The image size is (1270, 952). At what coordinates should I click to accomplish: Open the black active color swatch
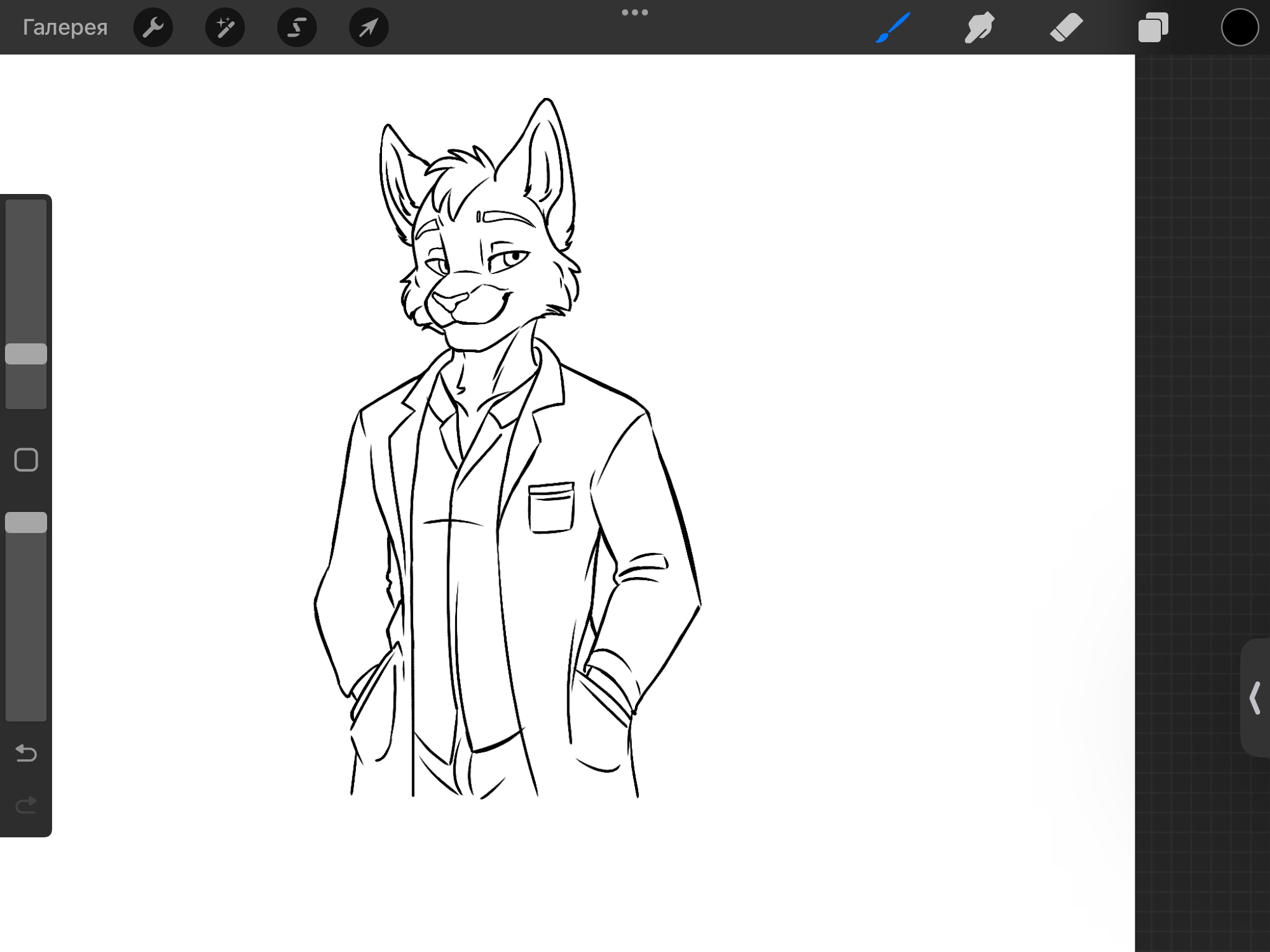[x=1239, y=27]
